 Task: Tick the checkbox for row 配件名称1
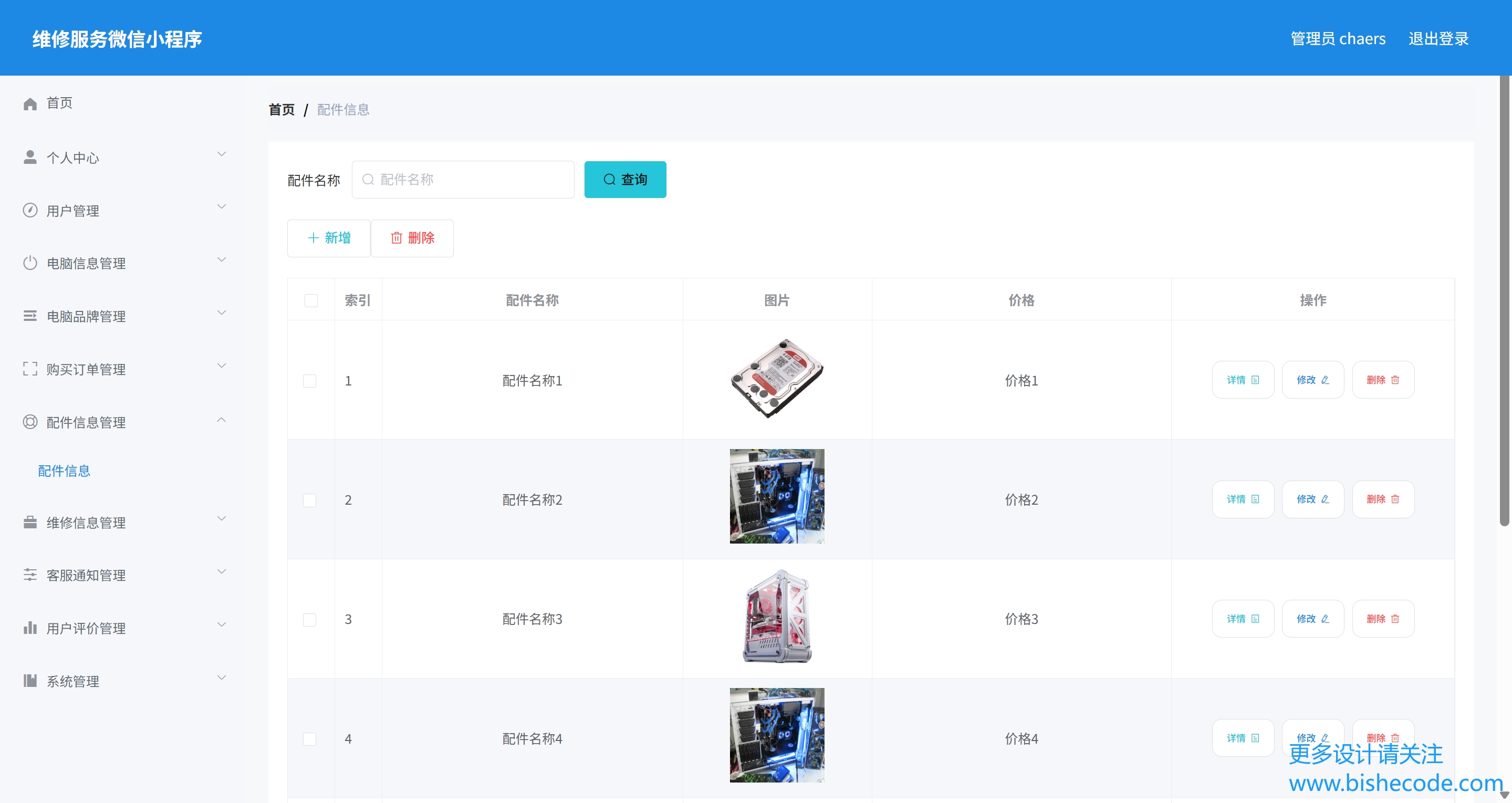point(309,381)
